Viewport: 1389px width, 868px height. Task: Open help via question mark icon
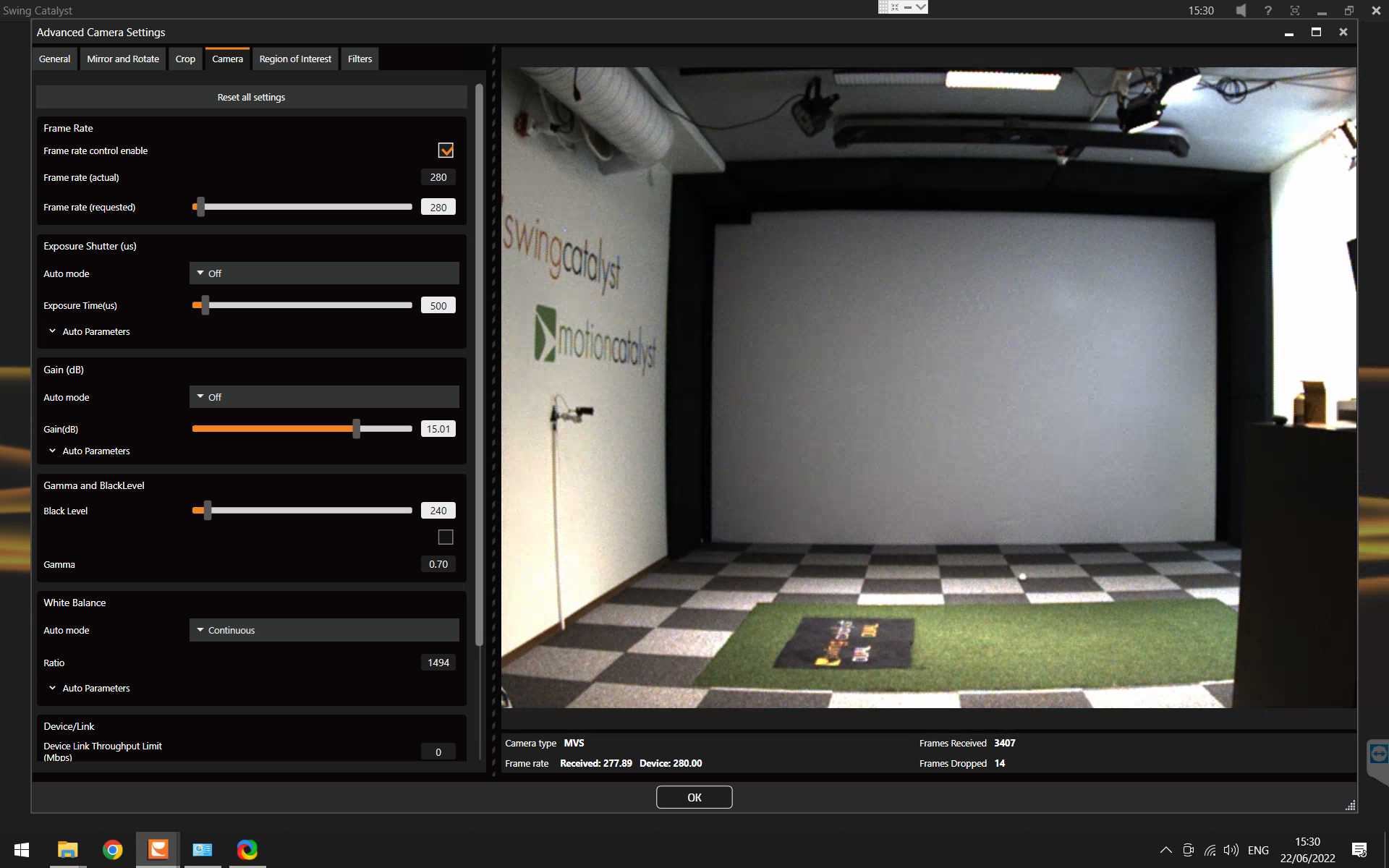(1267, 10)
